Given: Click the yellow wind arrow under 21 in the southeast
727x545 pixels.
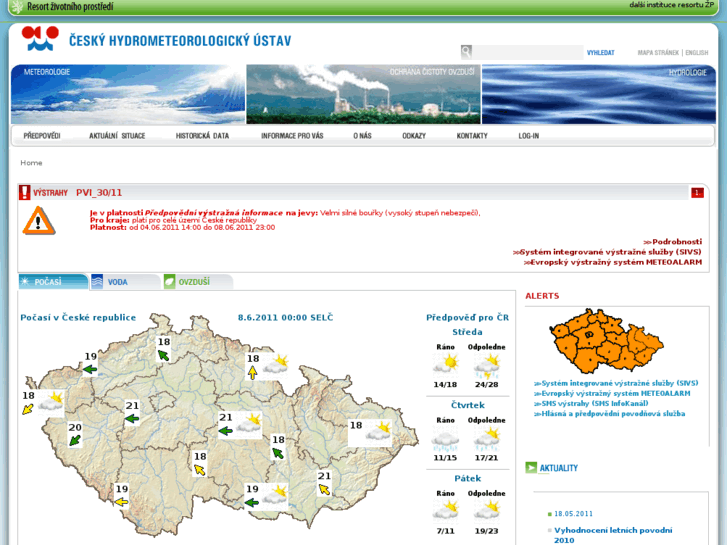Looking at the screenshot, I should pyautogui.click(x=324, y=489).
